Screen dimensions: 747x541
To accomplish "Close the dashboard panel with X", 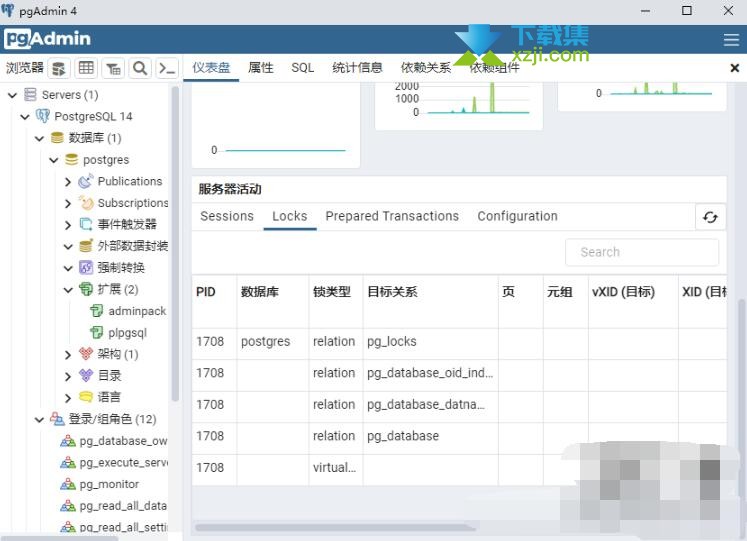I will pyautogui.click(x=735, y=68).
